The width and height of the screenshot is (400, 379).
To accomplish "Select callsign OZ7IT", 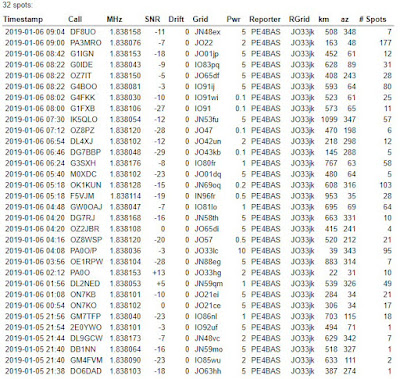I will coord(82,76).
